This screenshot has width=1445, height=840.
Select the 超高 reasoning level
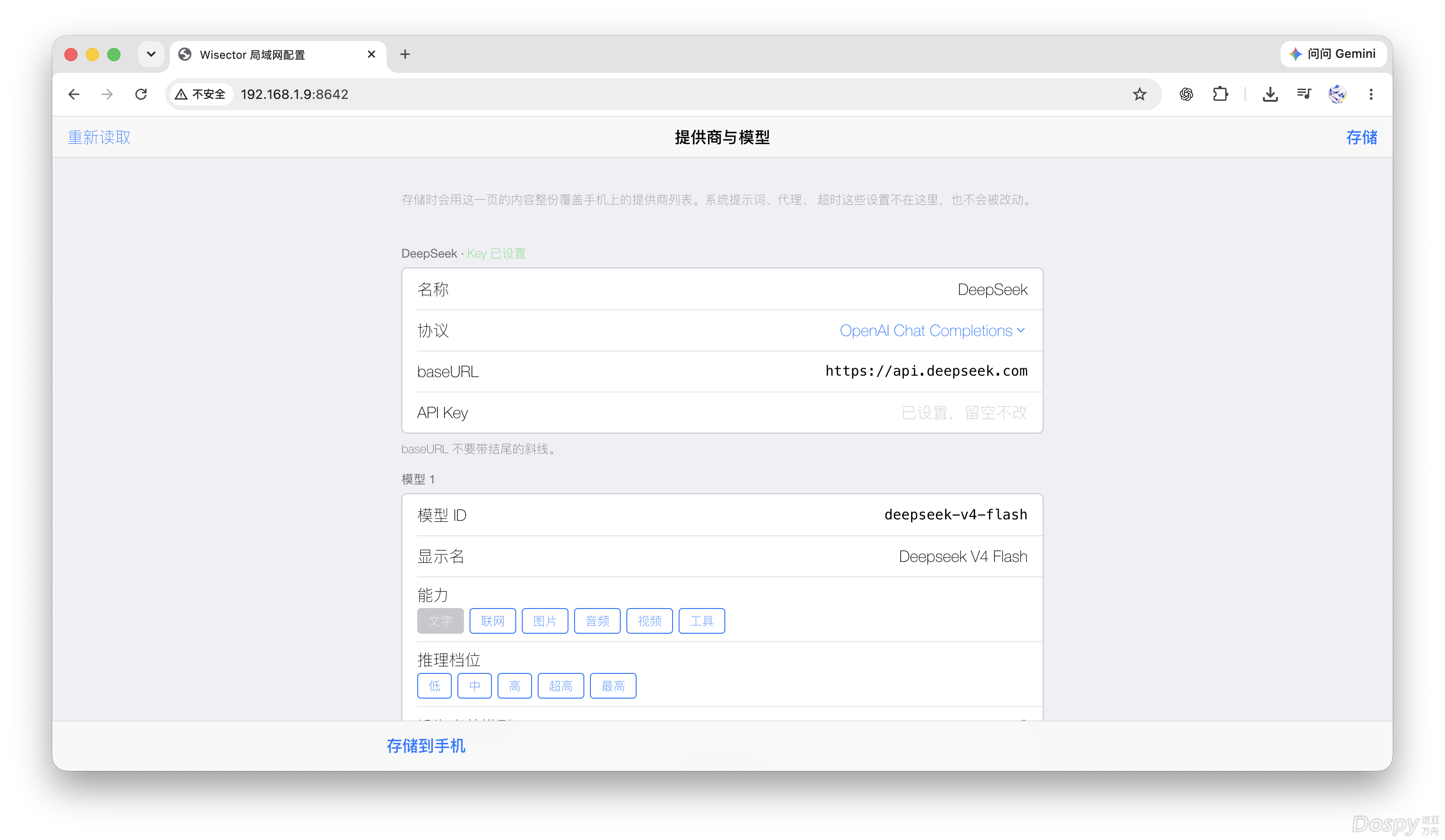560,686
